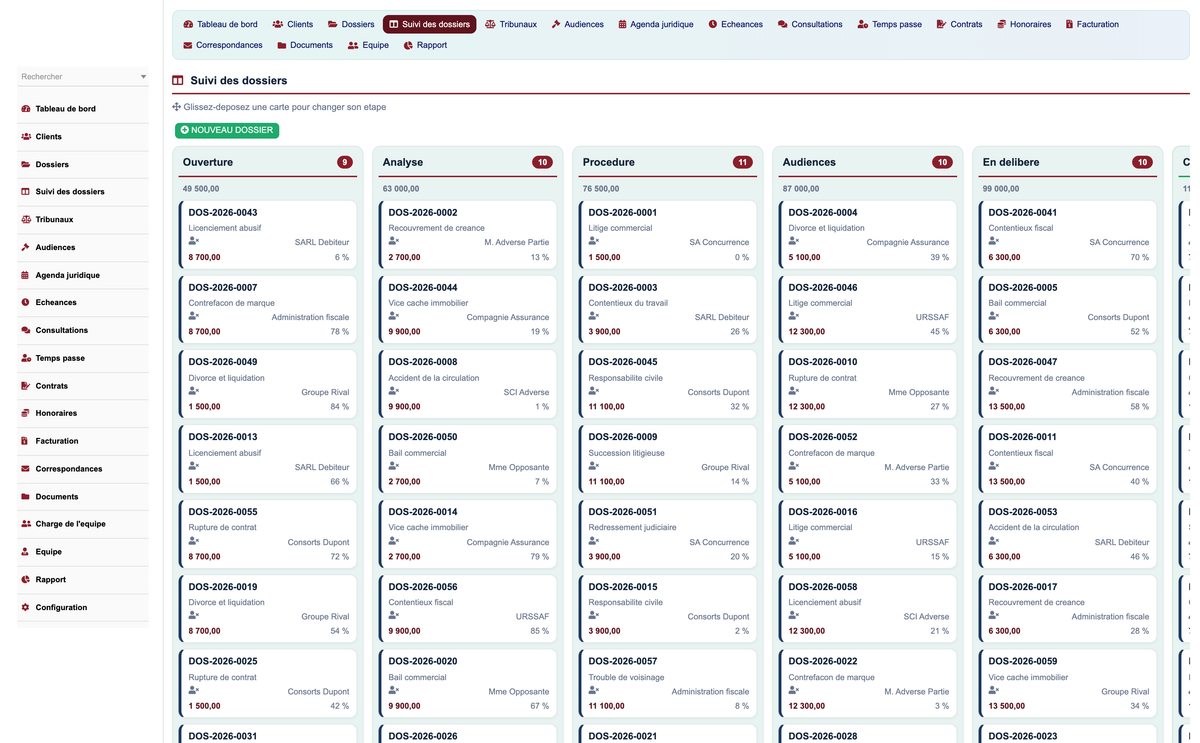Click unassigned-user icon on card DOS-2026-0043

point(194,241)
